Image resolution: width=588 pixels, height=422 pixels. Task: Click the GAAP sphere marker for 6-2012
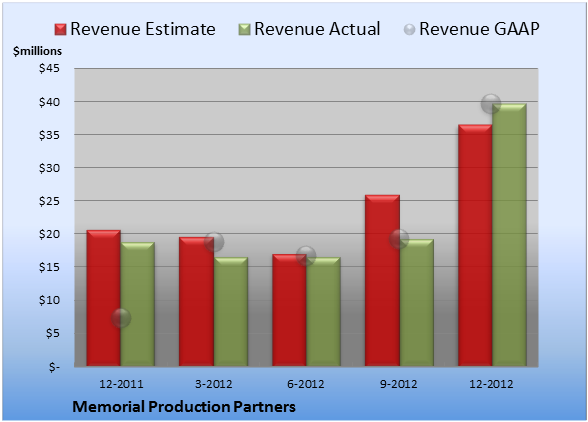306,256
